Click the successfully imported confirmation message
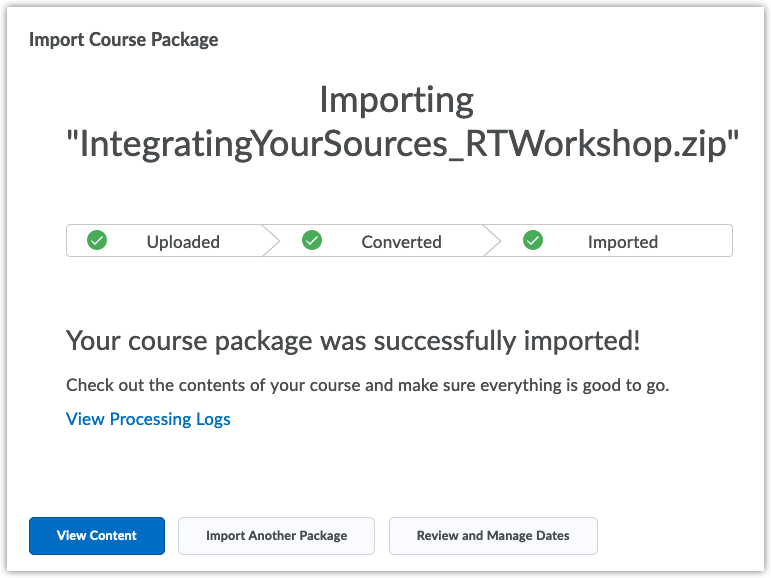771x578 pixels. coord(353,340)
